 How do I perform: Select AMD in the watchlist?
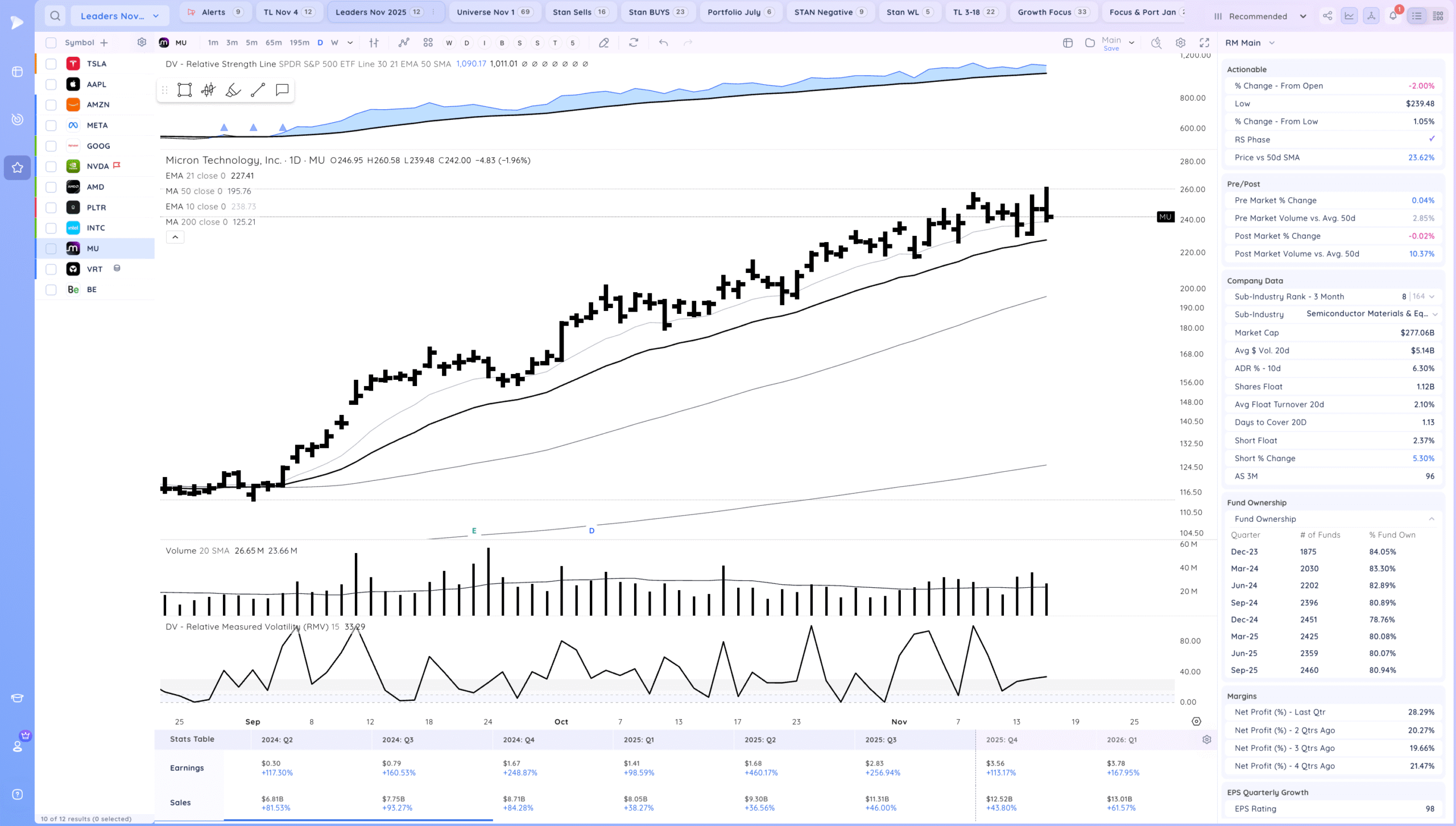pos(96,187)
